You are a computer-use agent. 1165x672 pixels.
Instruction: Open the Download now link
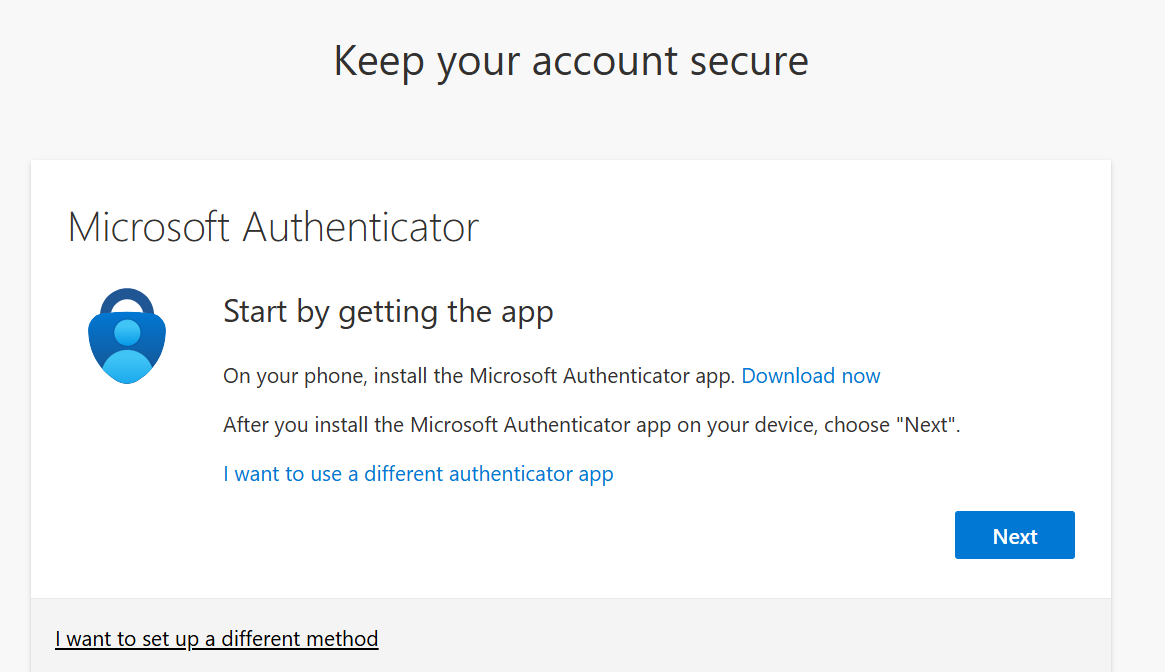coord(811,376)
